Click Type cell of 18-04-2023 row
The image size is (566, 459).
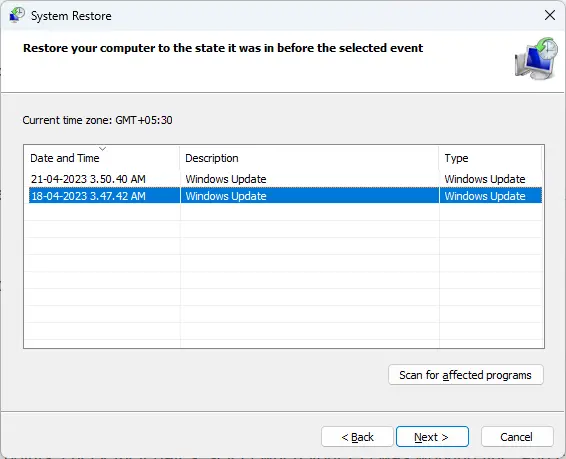(491, 196)
